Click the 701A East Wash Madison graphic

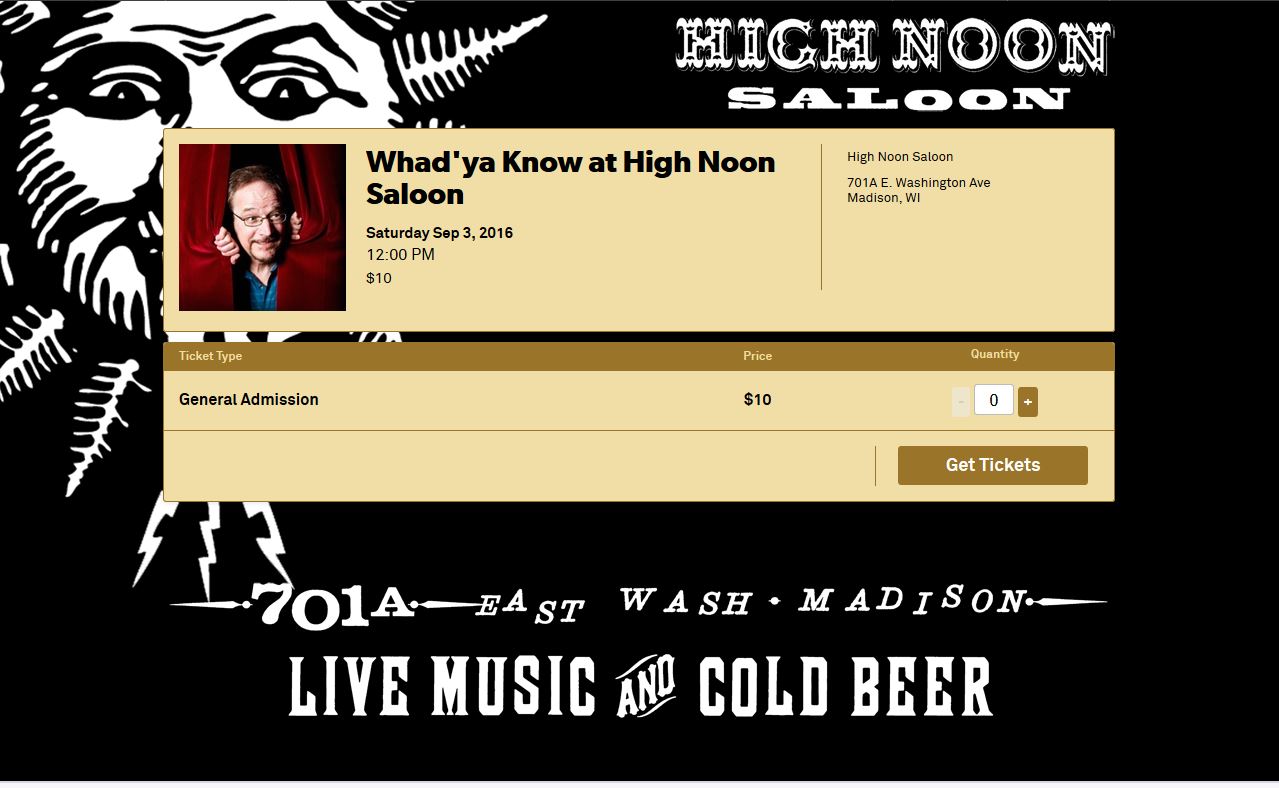coord(638,603)
